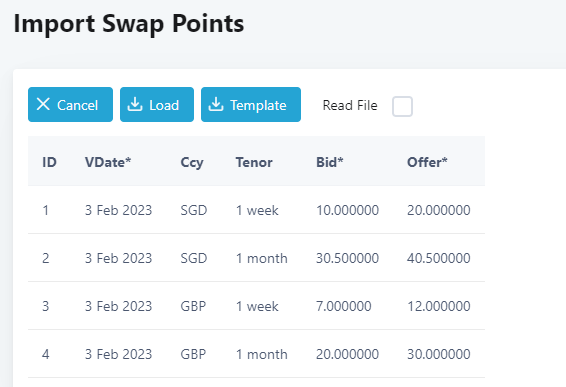This screenshot has width=566, height=387.
Task: Sort by the Offer* column header
Action: point(427,162)
